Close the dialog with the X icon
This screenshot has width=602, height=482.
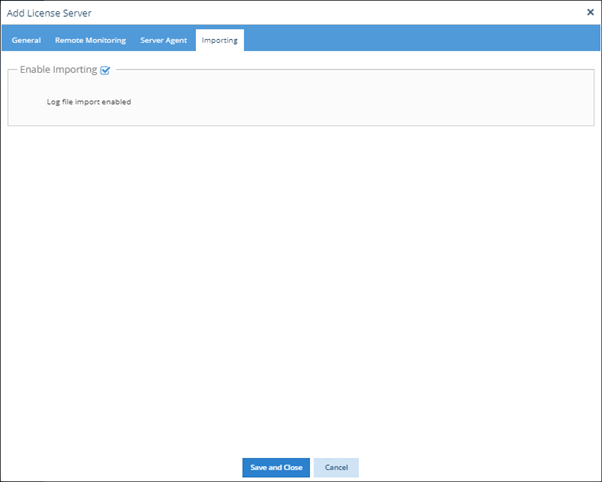pos(590,12)
